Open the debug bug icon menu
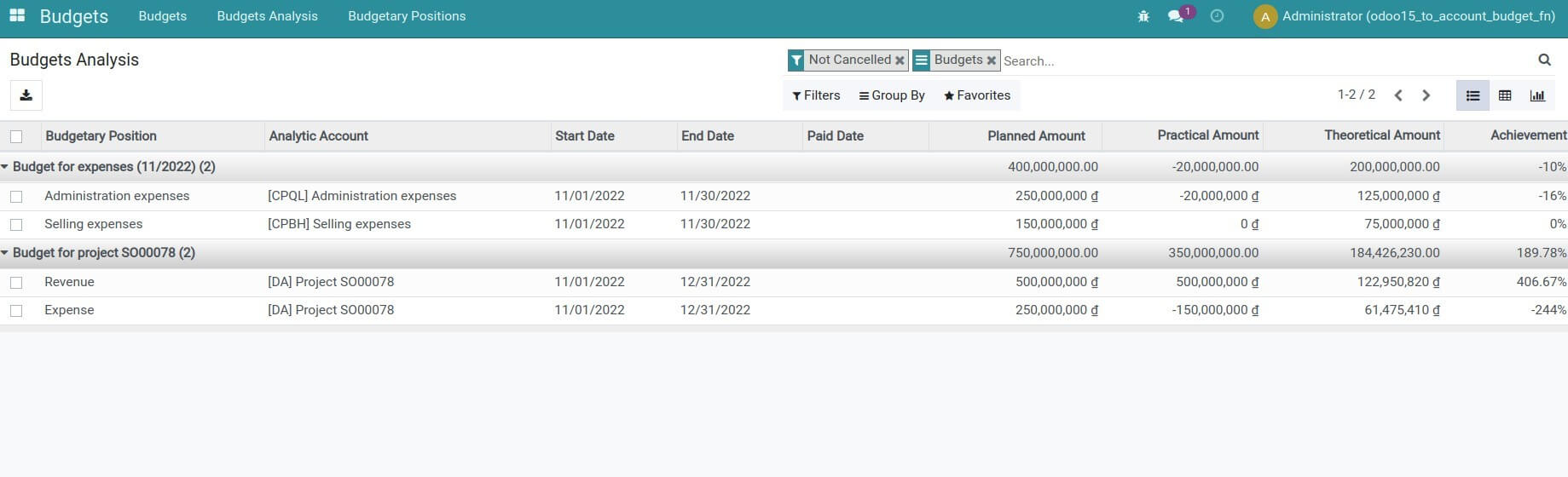The height and width of the screenshot is (477, 1568). 1143,16
